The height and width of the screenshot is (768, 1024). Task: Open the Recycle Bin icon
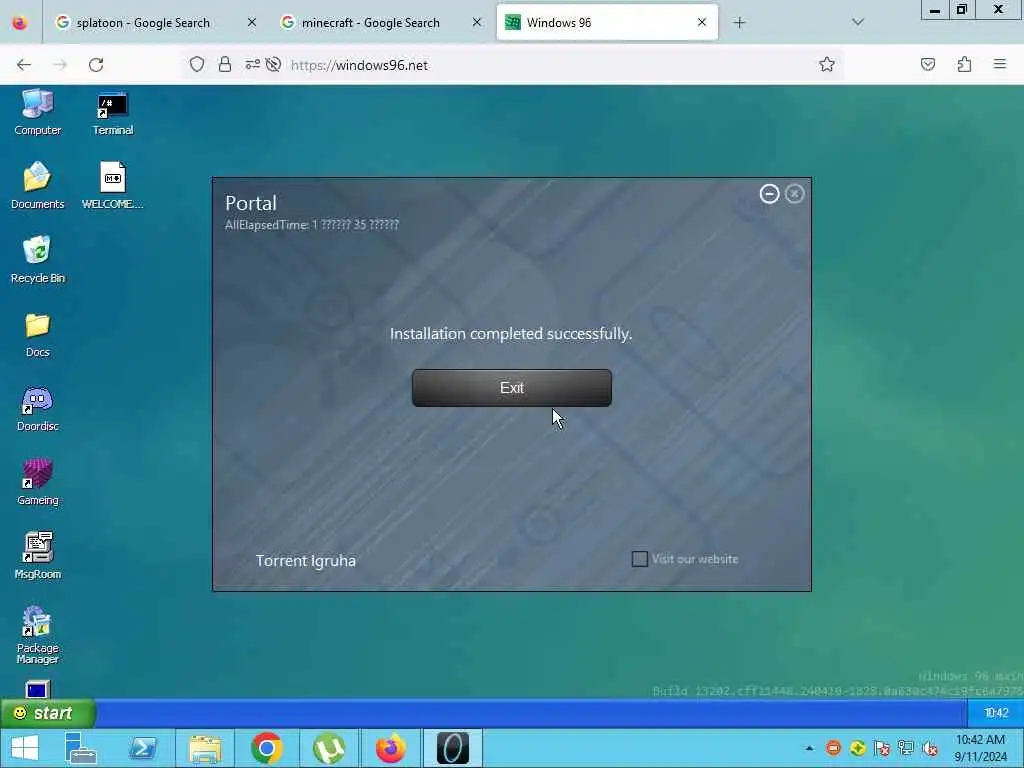click(37, 259)
